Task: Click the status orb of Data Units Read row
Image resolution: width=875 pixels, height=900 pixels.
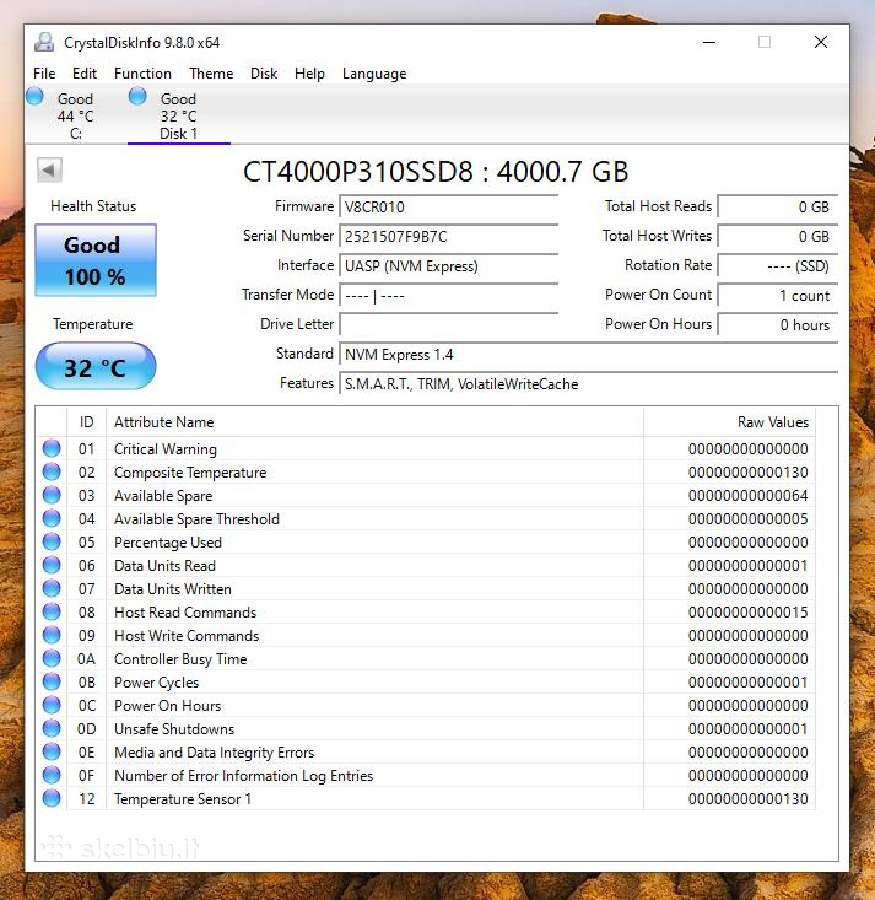Action: (x=52, y=565)
